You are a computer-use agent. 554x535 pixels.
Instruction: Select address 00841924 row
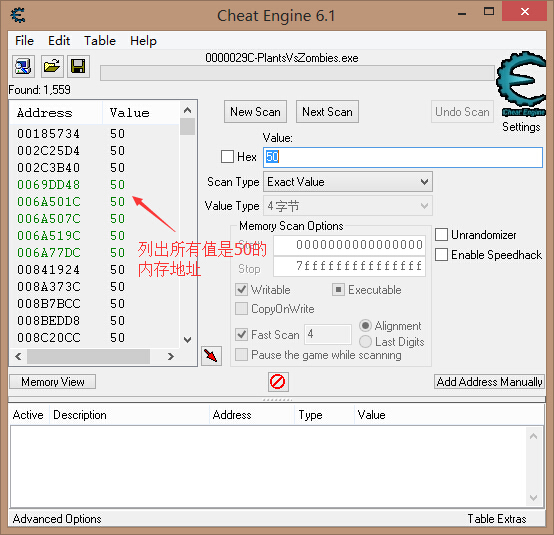pyautogui.click(x=95, y=270)
